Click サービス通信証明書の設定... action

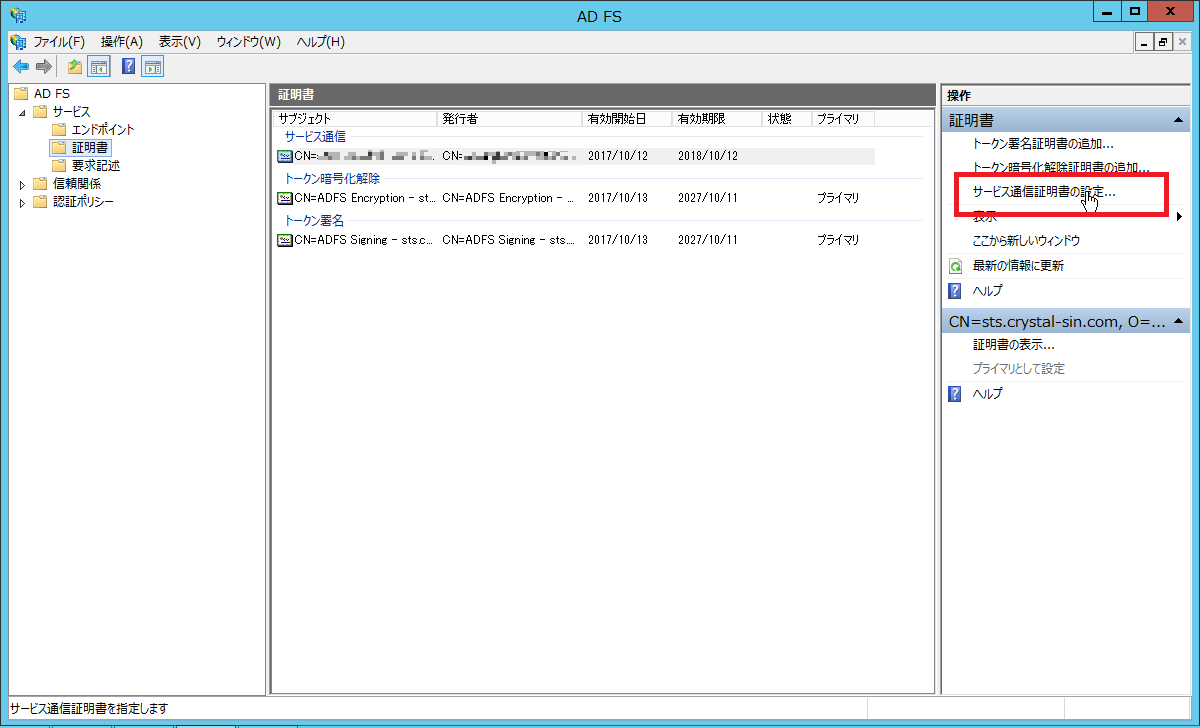(1044, 192)
